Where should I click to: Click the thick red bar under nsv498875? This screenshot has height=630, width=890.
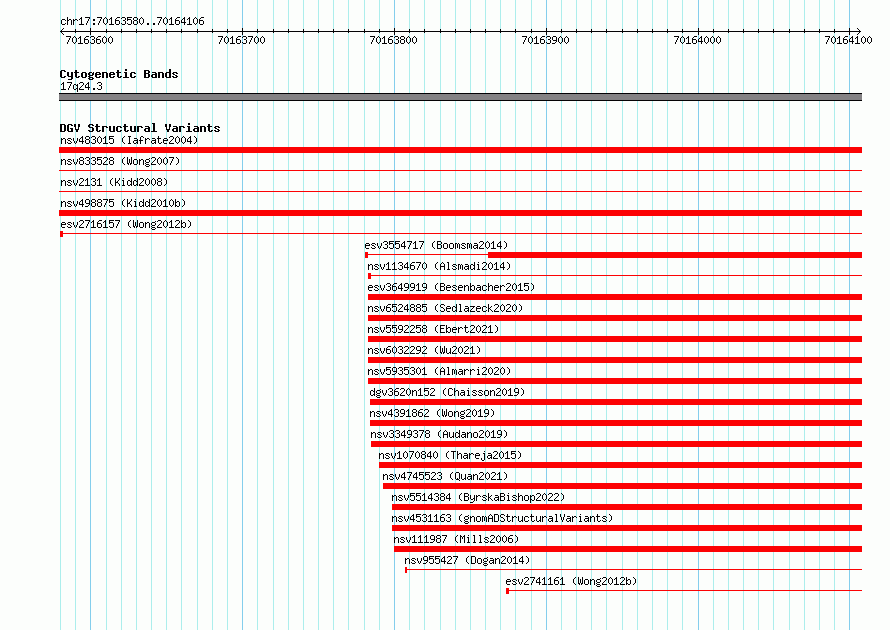tap(460, 213)
